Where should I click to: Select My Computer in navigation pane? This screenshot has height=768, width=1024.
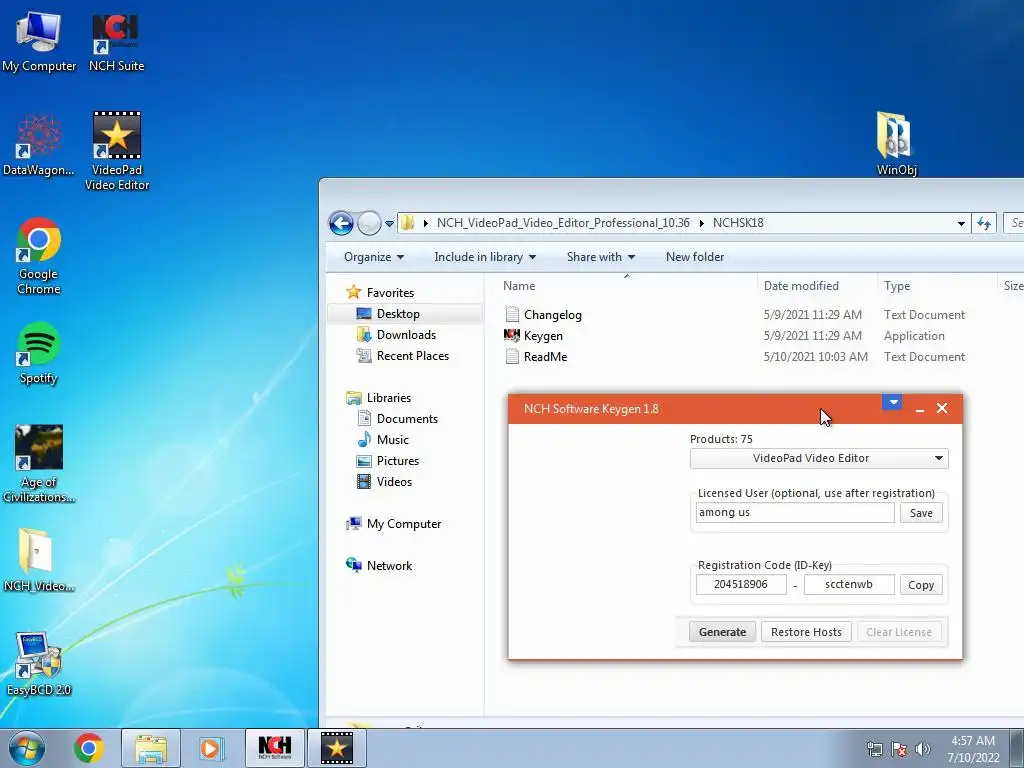click(x=404, y=524)
